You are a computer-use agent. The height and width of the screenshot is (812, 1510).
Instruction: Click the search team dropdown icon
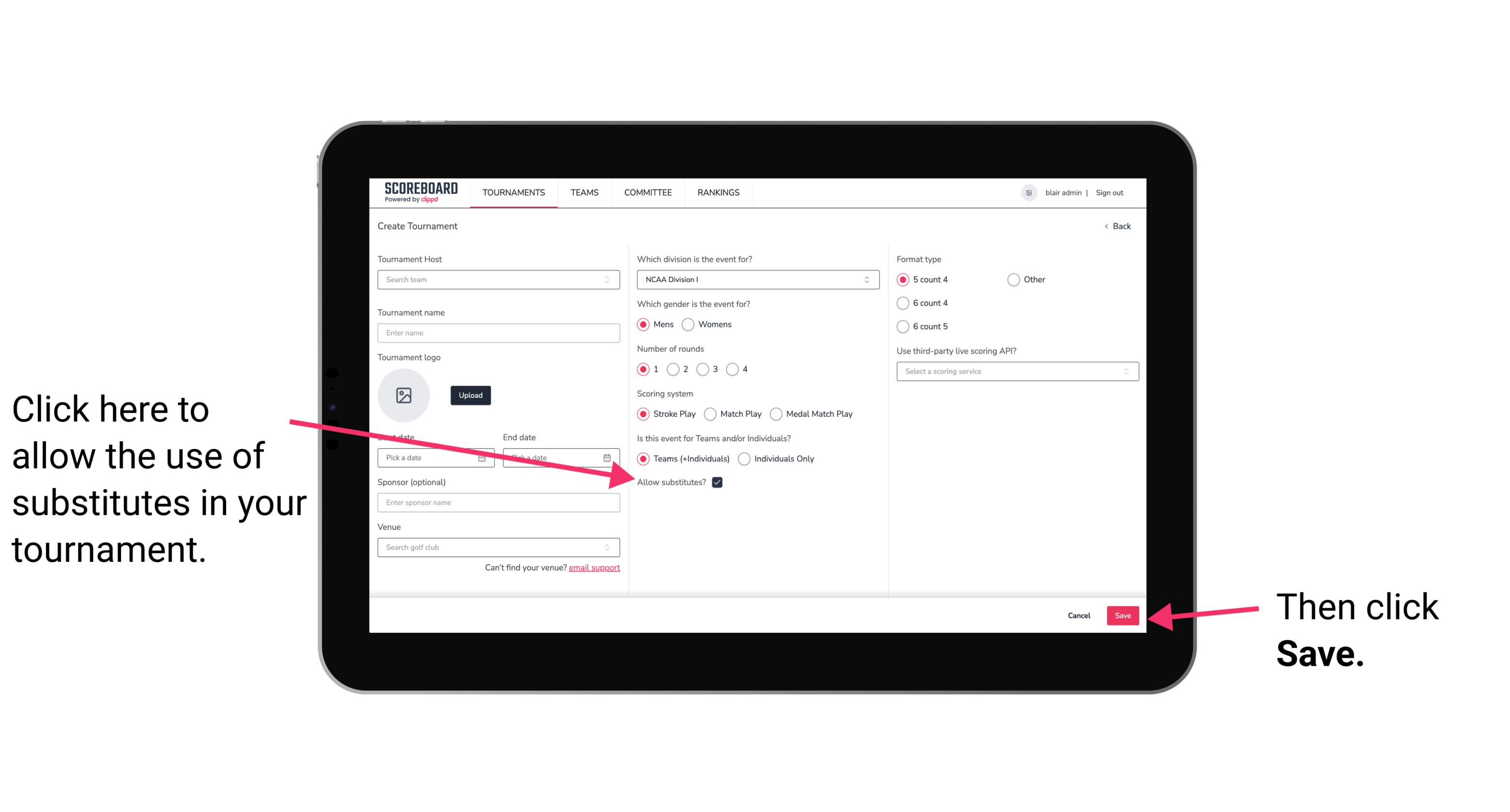click(x=610, y=280)
